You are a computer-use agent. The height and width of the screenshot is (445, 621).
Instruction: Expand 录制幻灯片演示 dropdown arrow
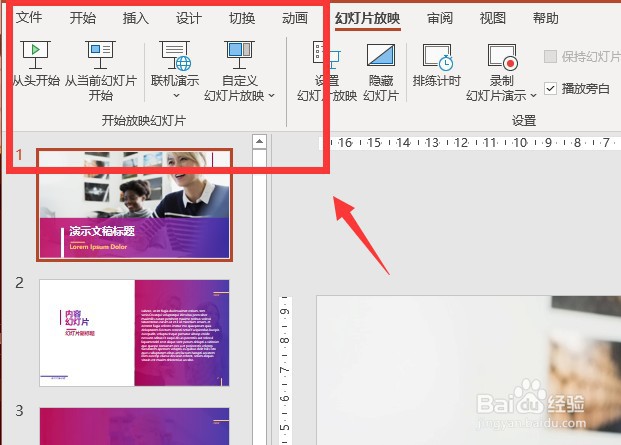pyautogui.click(x=533, y=95)
